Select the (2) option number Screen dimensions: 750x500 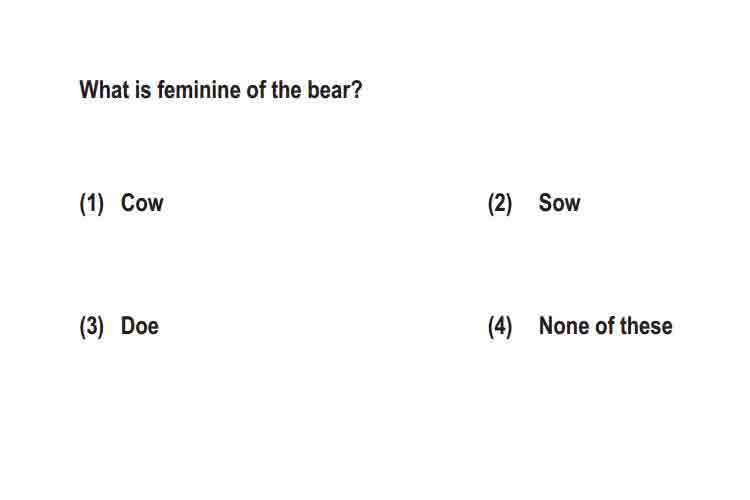500,203
